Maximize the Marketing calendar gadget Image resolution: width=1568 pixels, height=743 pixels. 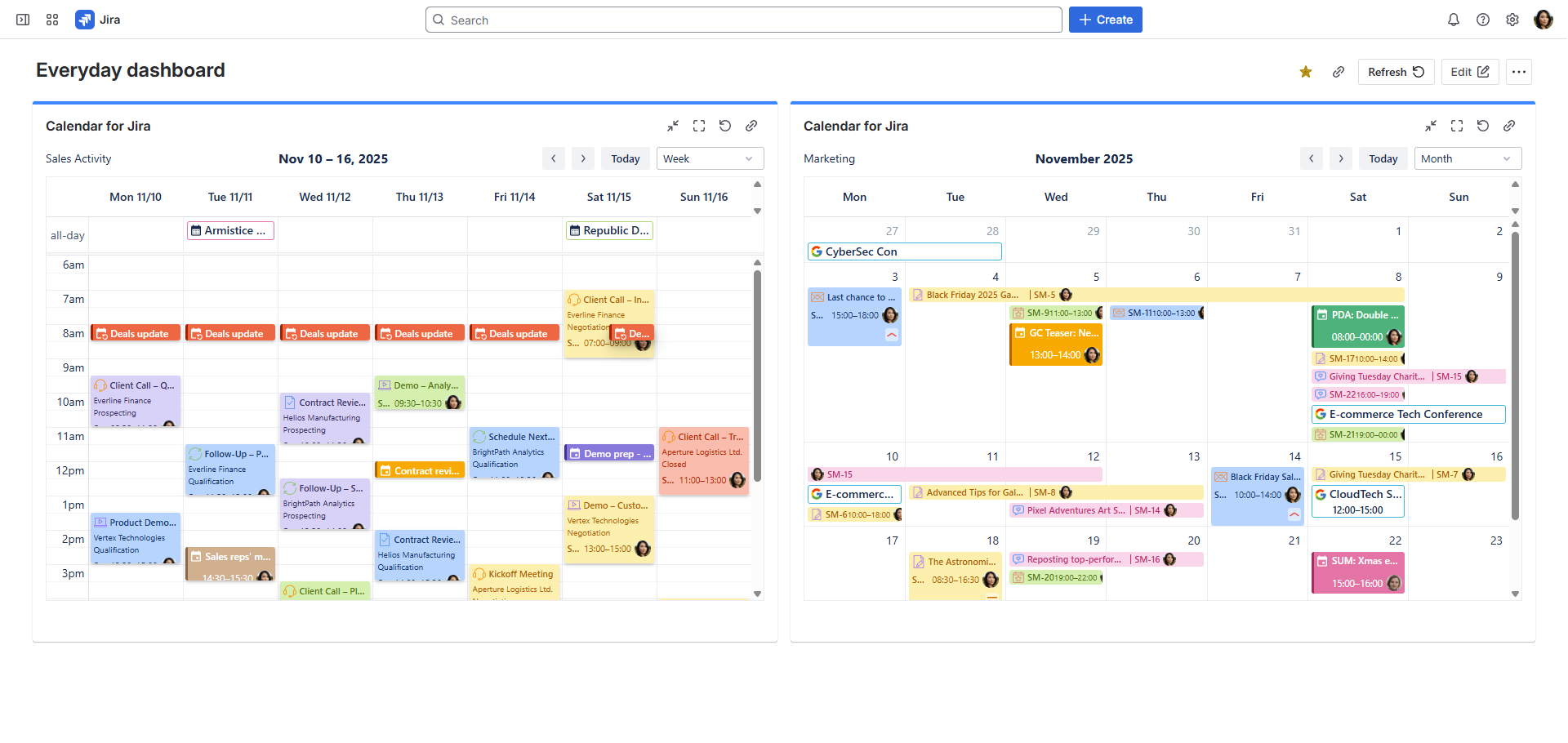pyautogui.click(x=1457, y=126)
